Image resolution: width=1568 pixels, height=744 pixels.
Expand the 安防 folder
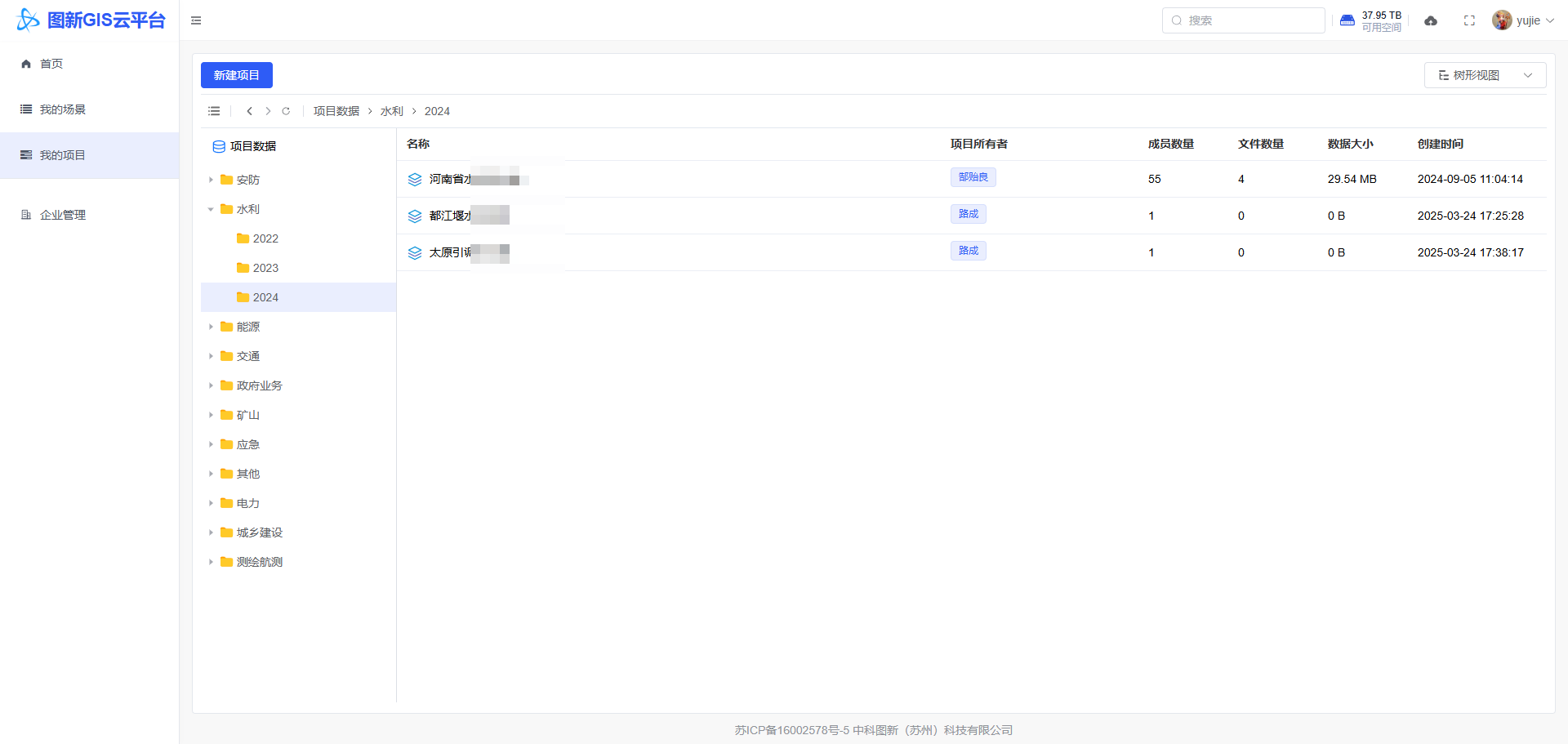(x=211, y=180)
